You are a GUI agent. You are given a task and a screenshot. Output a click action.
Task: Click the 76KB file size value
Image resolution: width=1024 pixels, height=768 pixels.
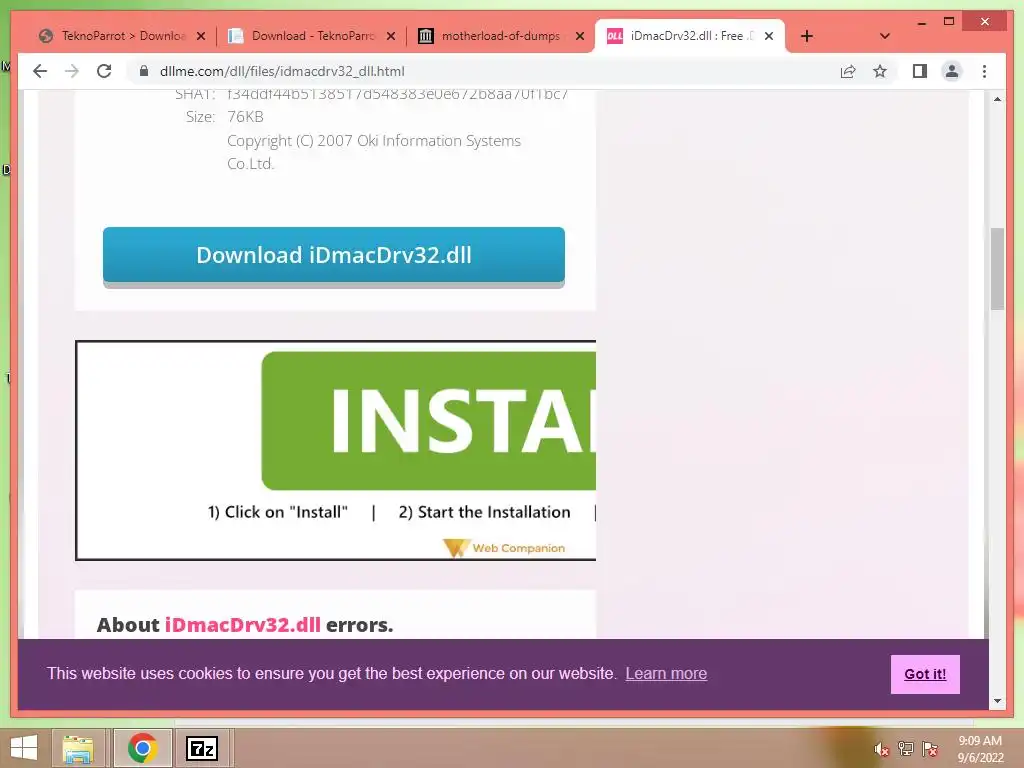[245, 117]
